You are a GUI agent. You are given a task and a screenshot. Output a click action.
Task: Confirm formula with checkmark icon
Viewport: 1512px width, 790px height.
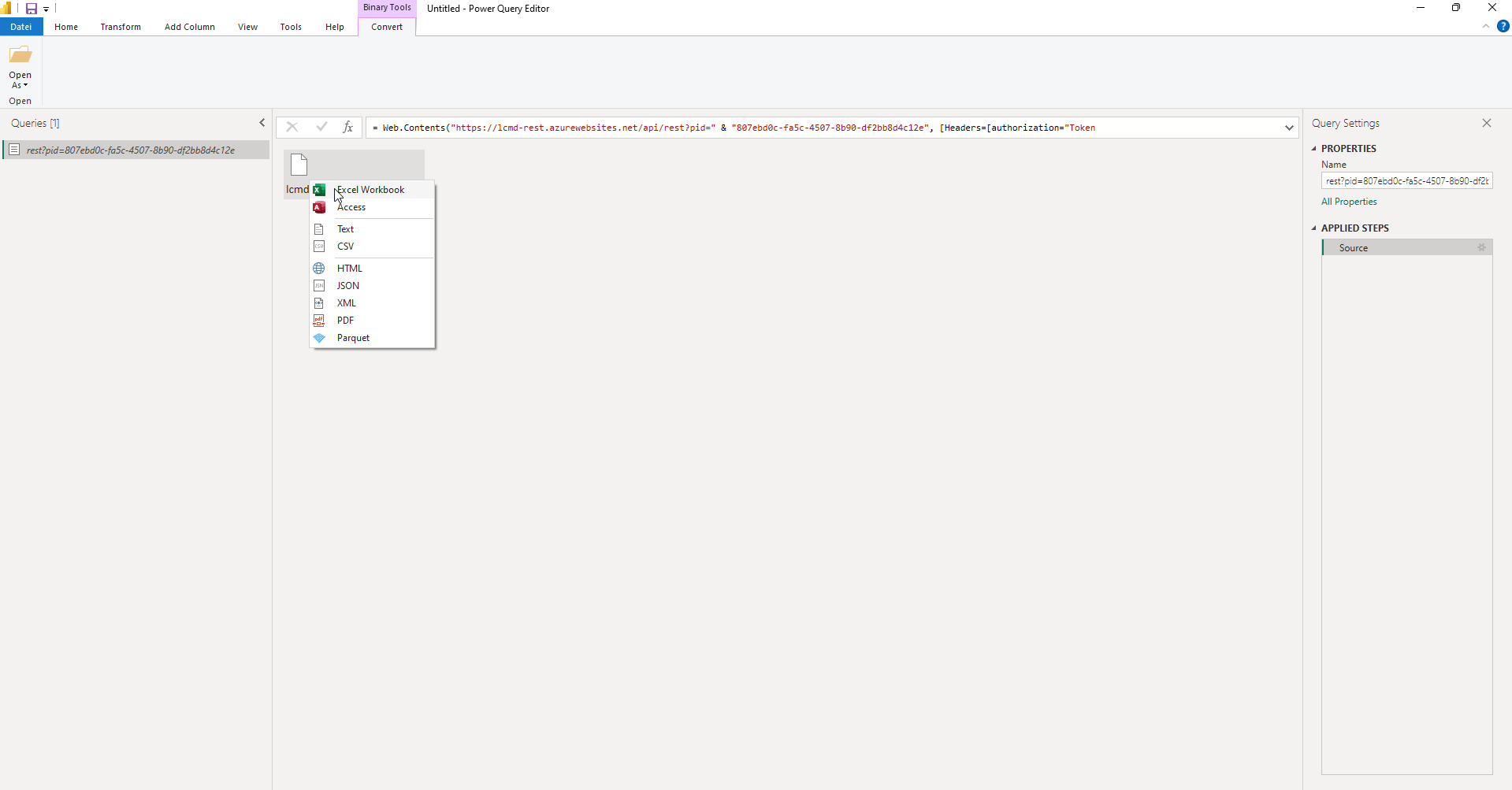tap(321, 127)
